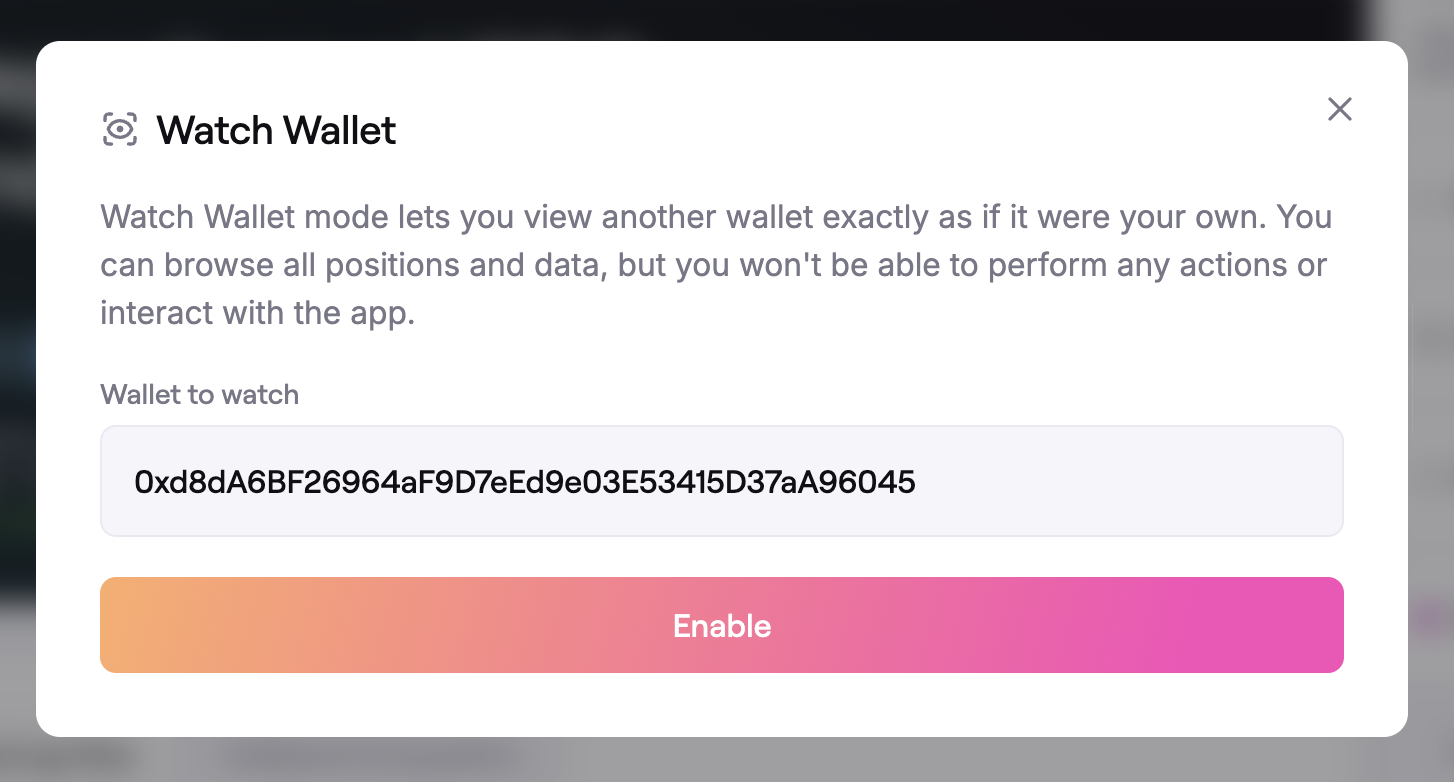Click description line starting 'Watch Wallet mode lets'

coord(715,217)
